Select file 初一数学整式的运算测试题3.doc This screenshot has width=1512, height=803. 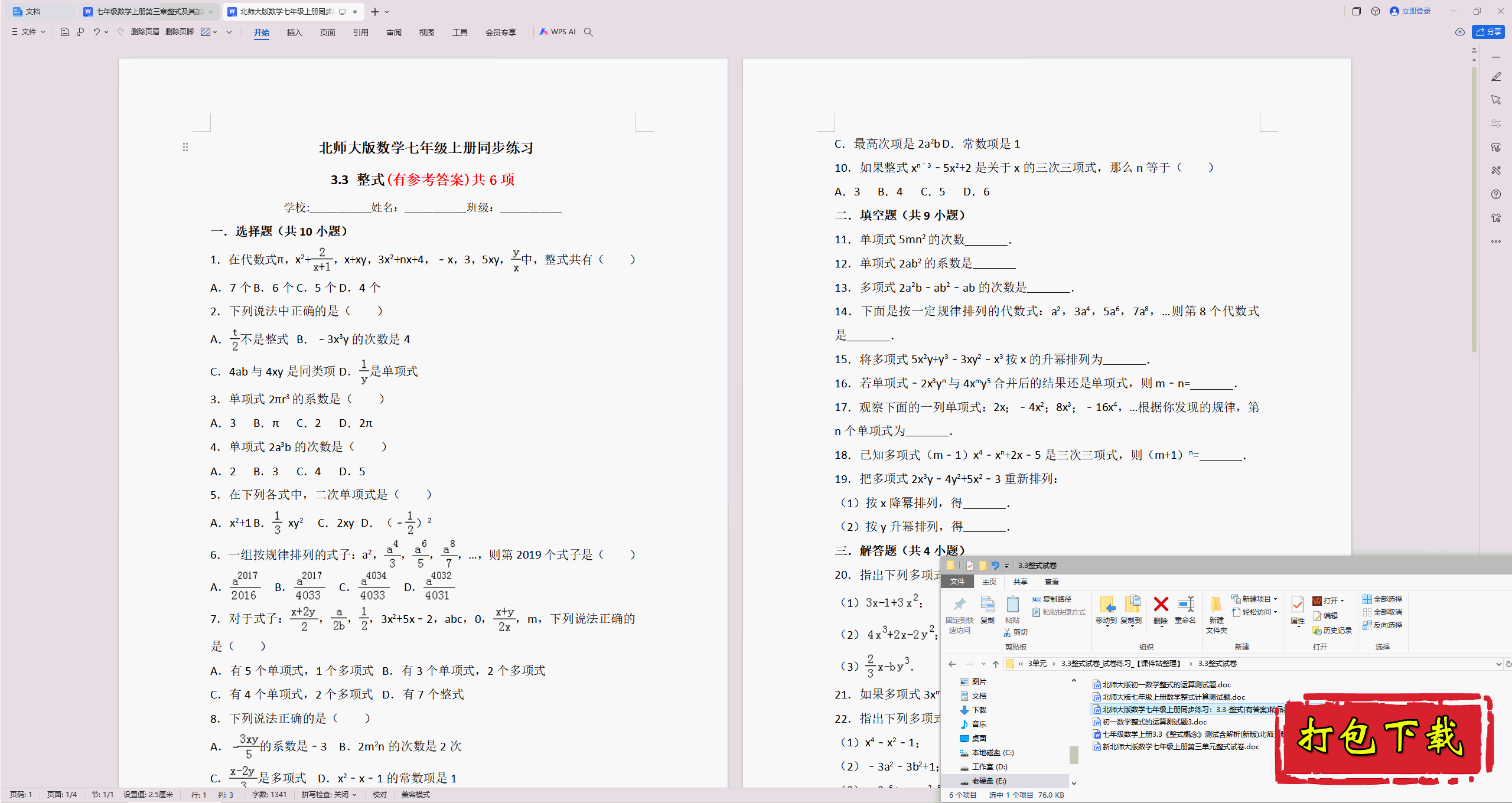pos(1150,722)
